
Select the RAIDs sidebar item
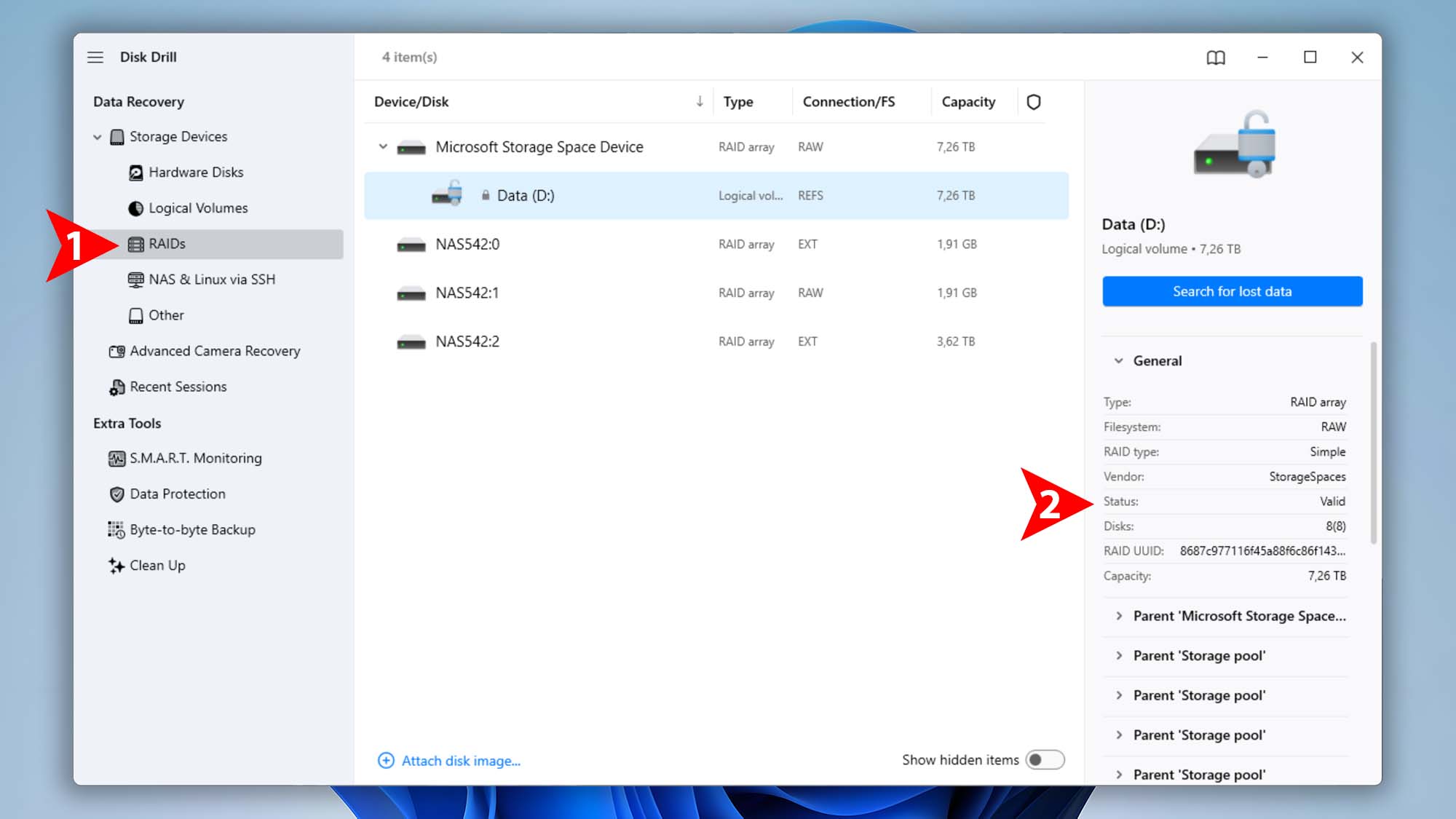218,244
